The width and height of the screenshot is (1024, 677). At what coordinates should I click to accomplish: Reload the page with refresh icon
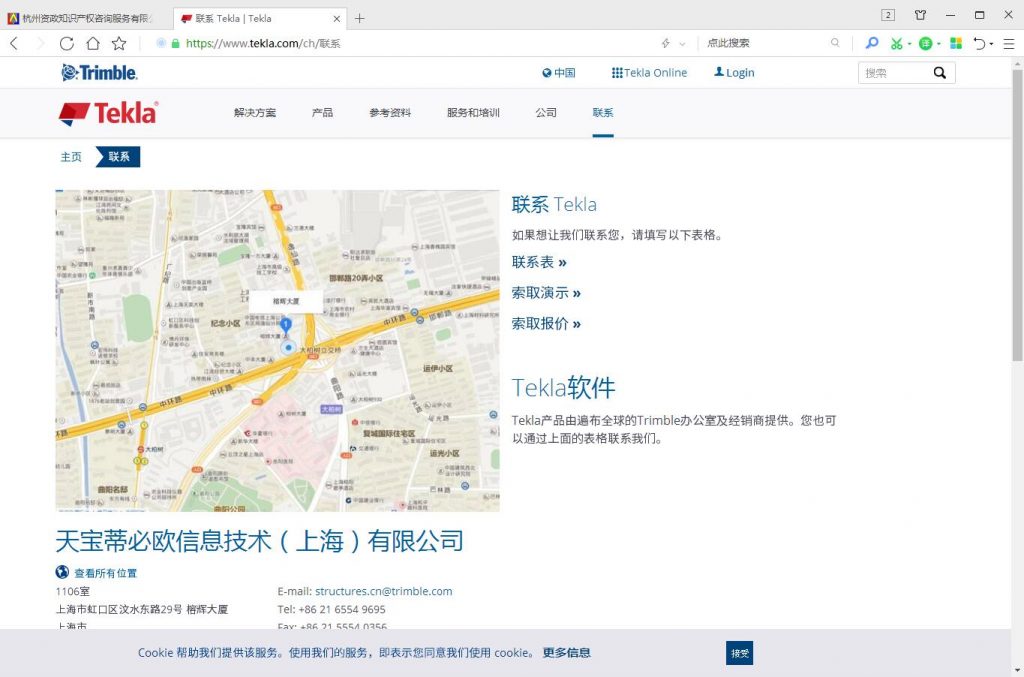pos(67,44)
